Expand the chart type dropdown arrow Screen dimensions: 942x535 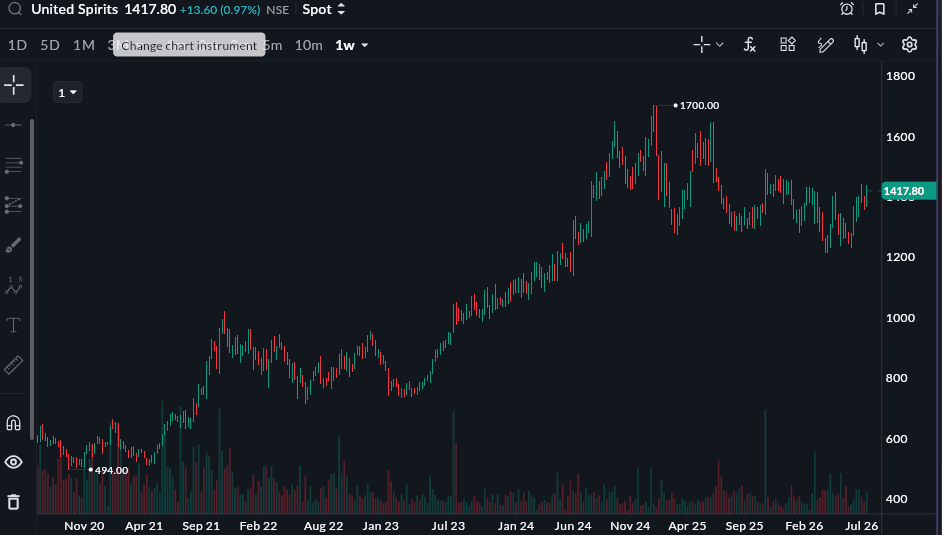tap(881, 45)
